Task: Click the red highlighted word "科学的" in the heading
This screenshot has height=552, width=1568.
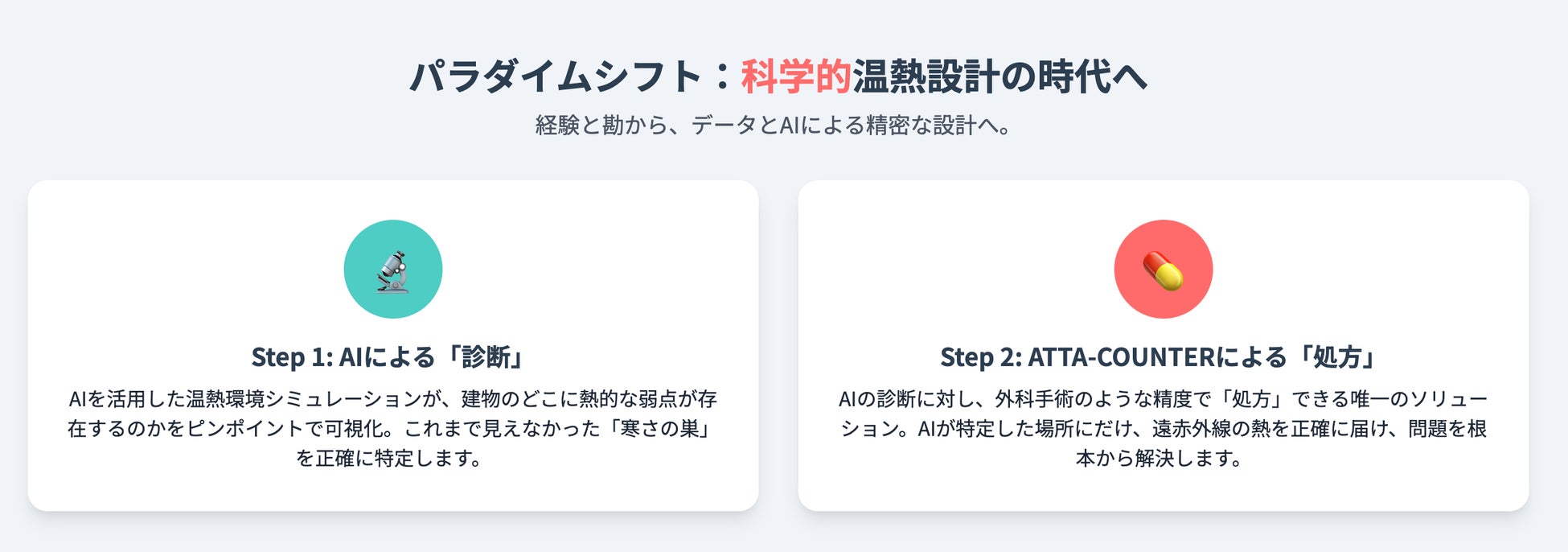Action: click(795, 77)
